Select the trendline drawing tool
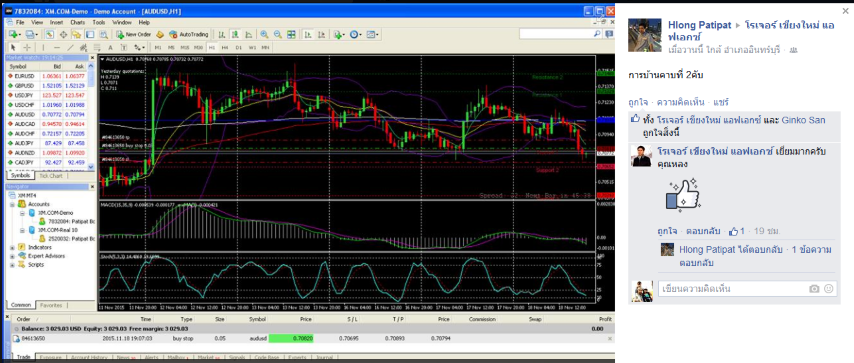Image resolution: width=854 pixels, height=363 pixels. pos(70,47)
